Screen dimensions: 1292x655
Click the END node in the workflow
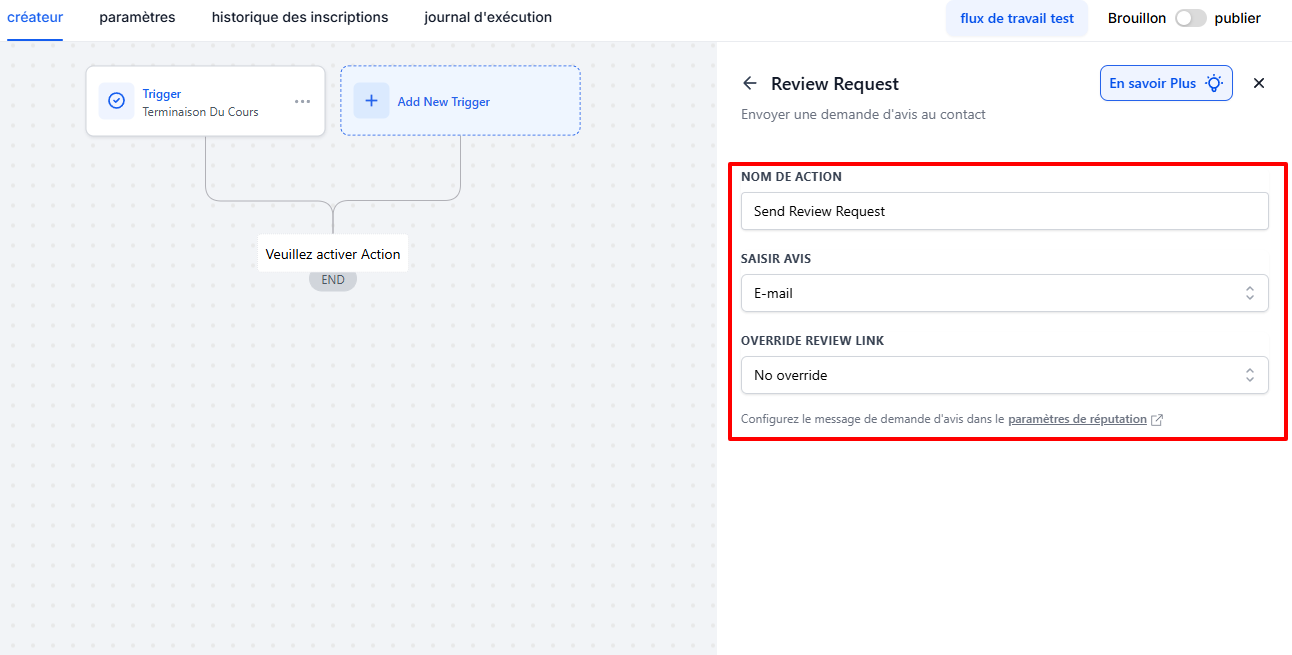click(333, 280)
